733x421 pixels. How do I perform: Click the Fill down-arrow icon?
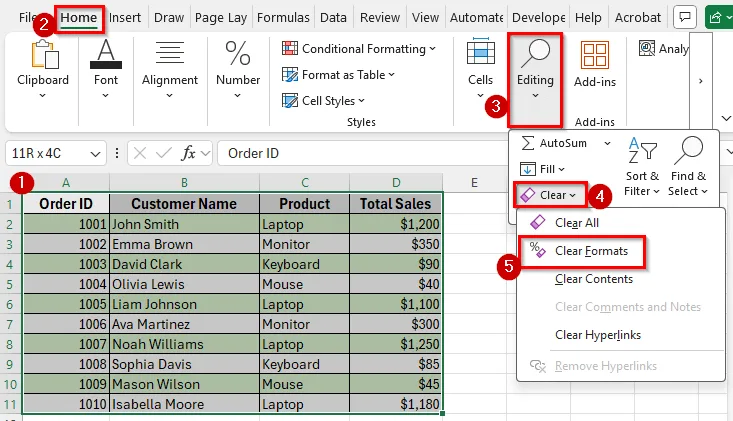528,169
